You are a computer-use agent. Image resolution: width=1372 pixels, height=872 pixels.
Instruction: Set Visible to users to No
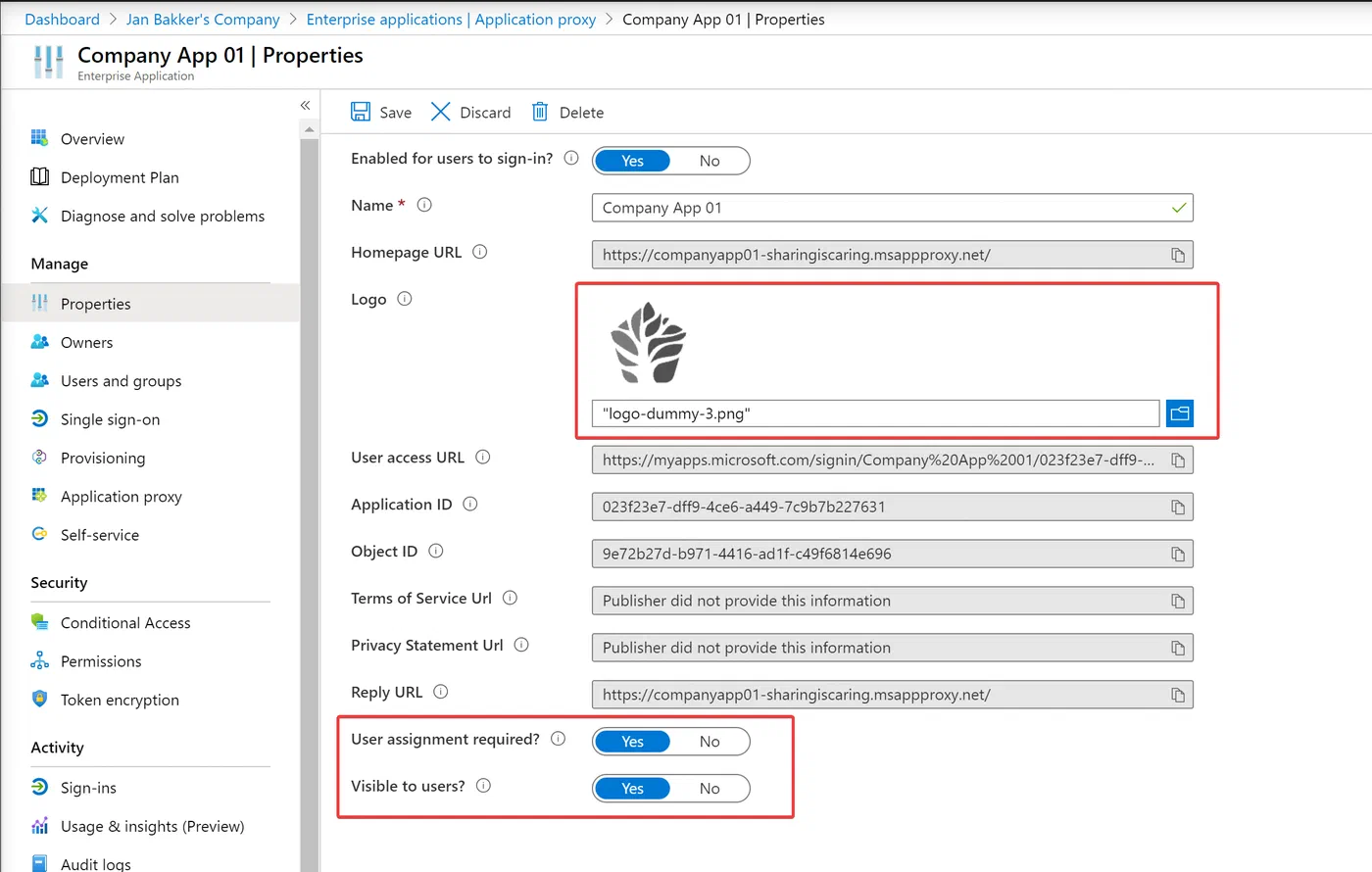710,789
